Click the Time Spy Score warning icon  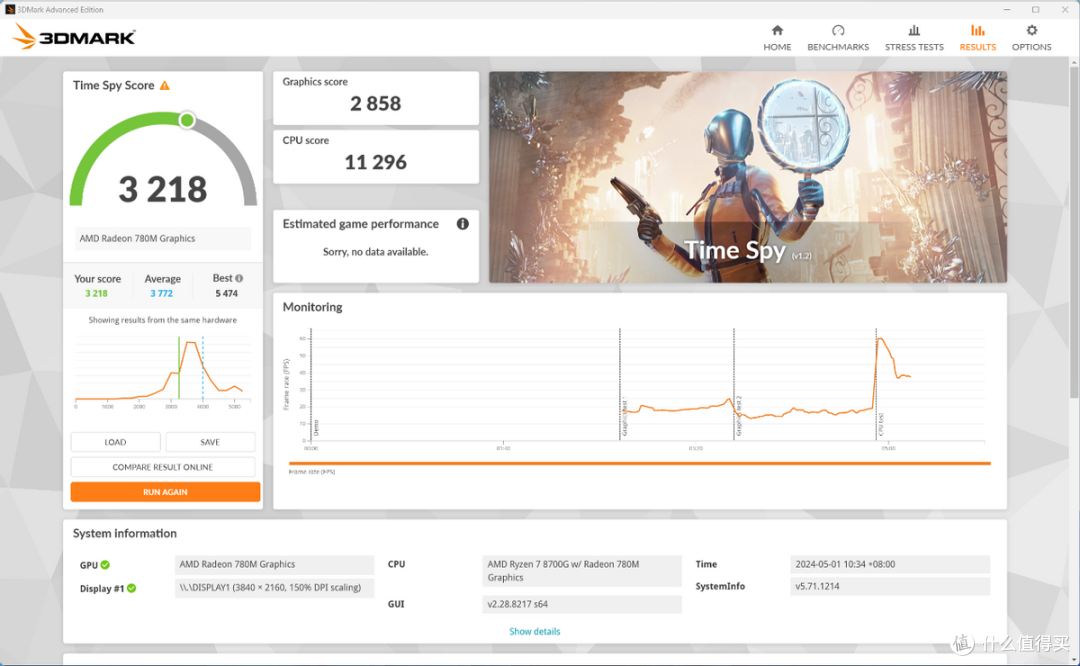(x=165, y=85)
